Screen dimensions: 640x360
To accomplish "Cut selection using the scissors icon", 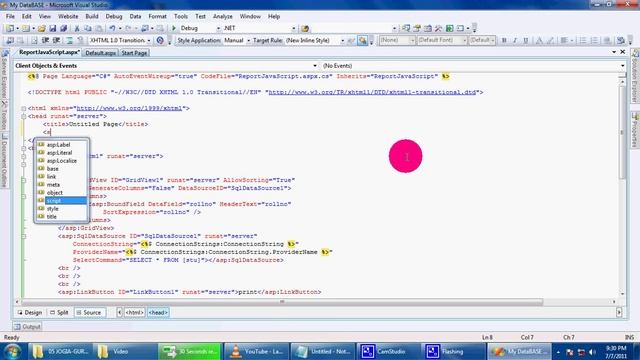I will (x=76, y=29).
